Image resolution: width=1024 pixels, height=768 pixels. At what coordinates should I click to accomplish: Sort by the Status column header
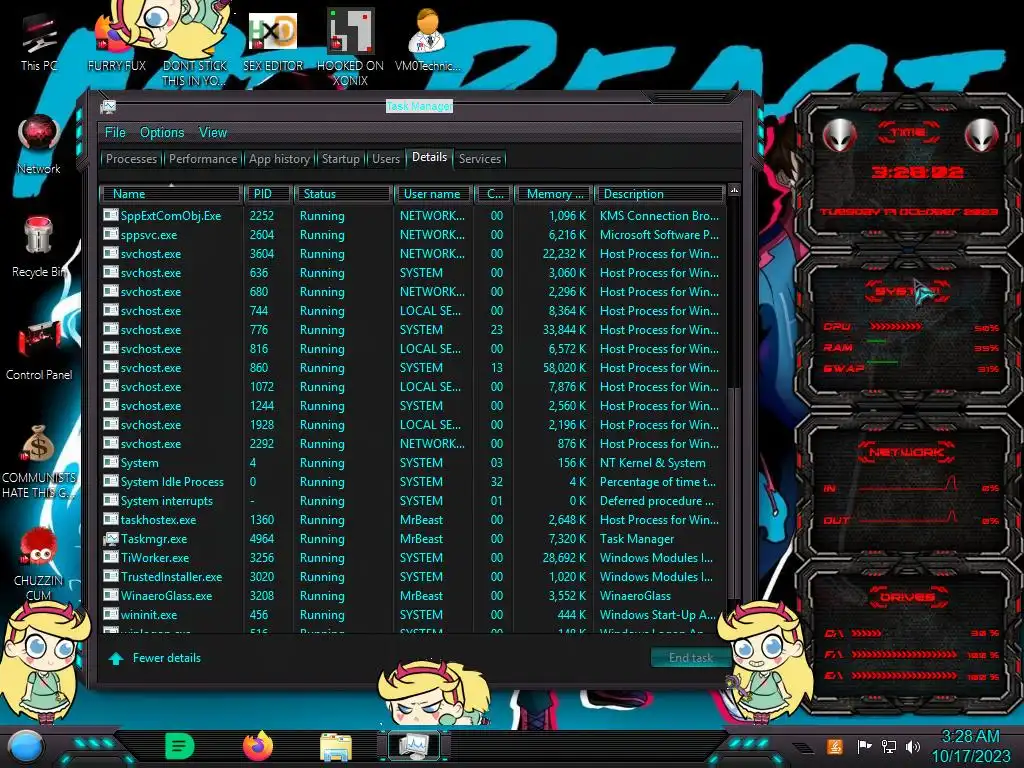point(344,194)
